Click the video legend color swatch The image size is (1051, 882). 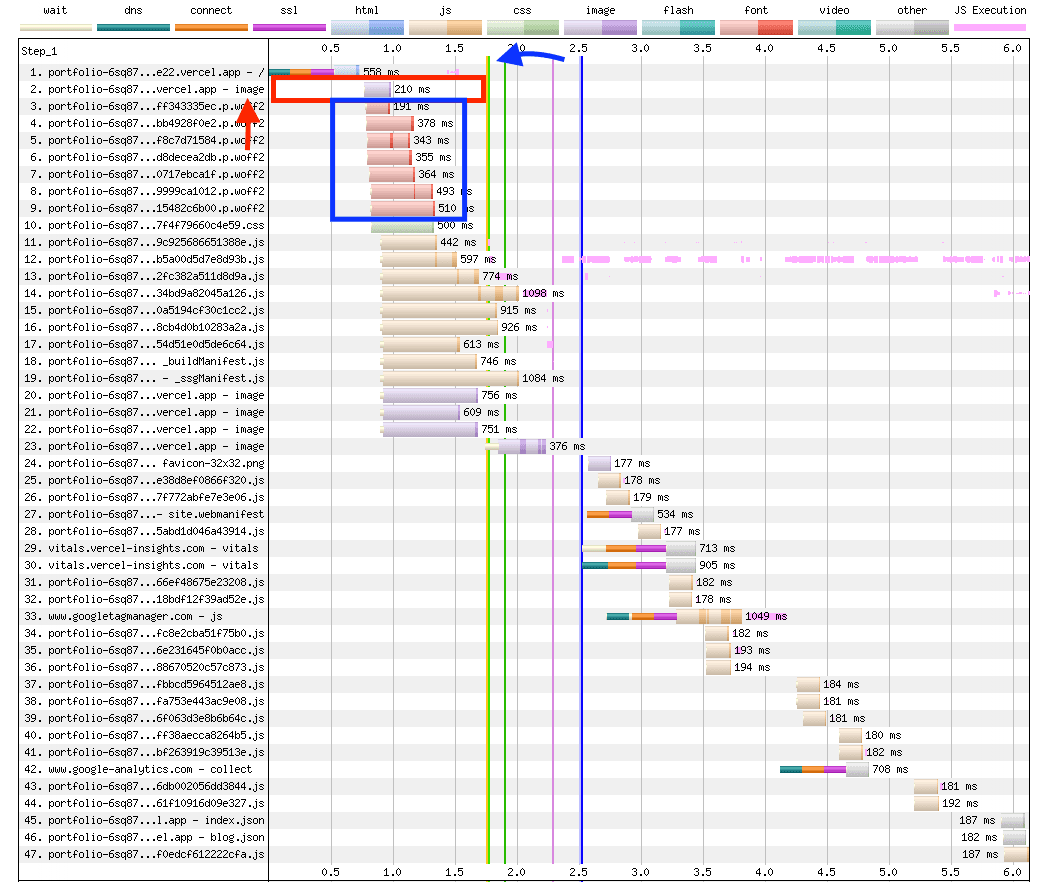[x=834, y=27]
